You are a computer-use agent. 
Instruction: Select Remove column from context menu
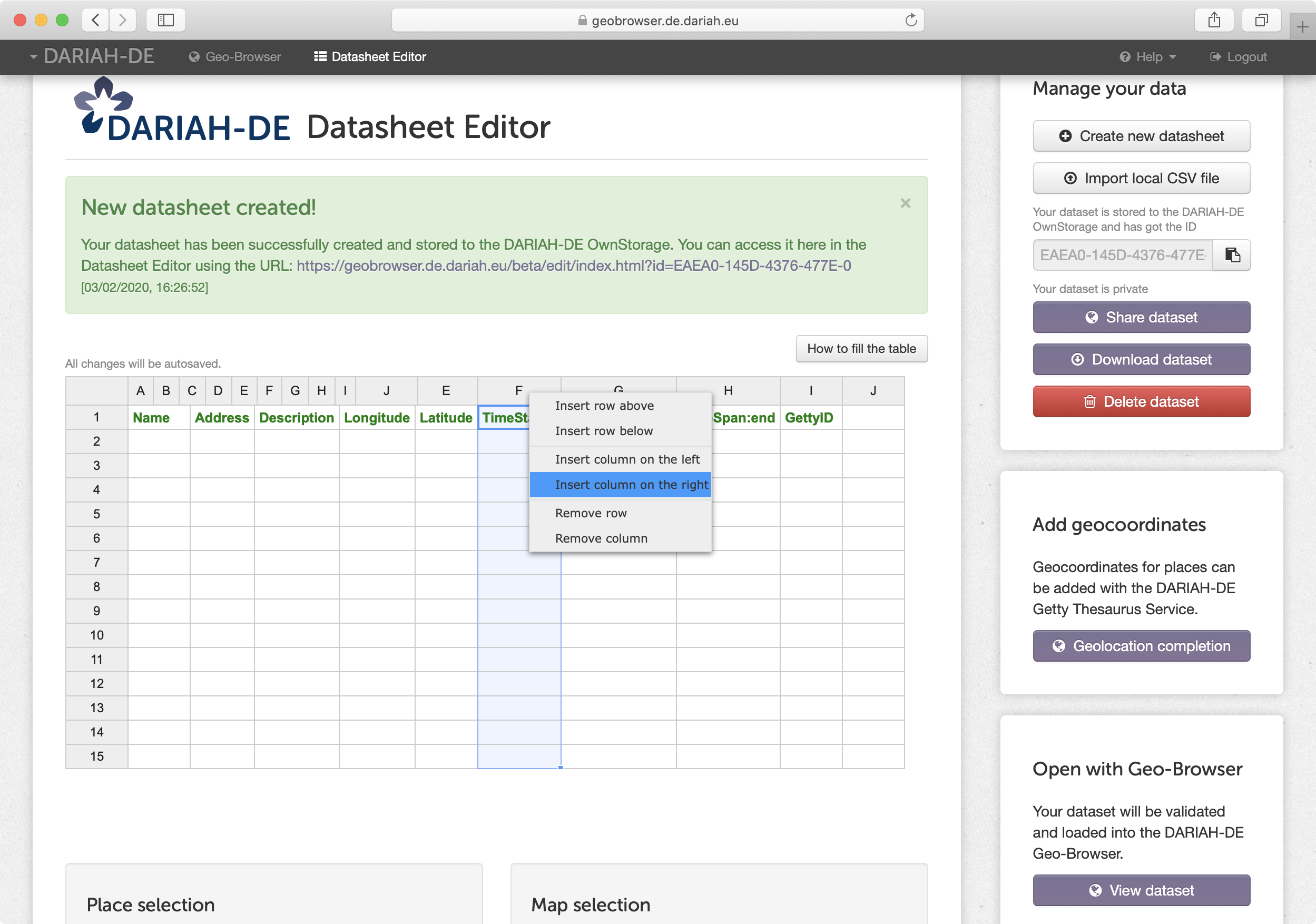point(600,538)
